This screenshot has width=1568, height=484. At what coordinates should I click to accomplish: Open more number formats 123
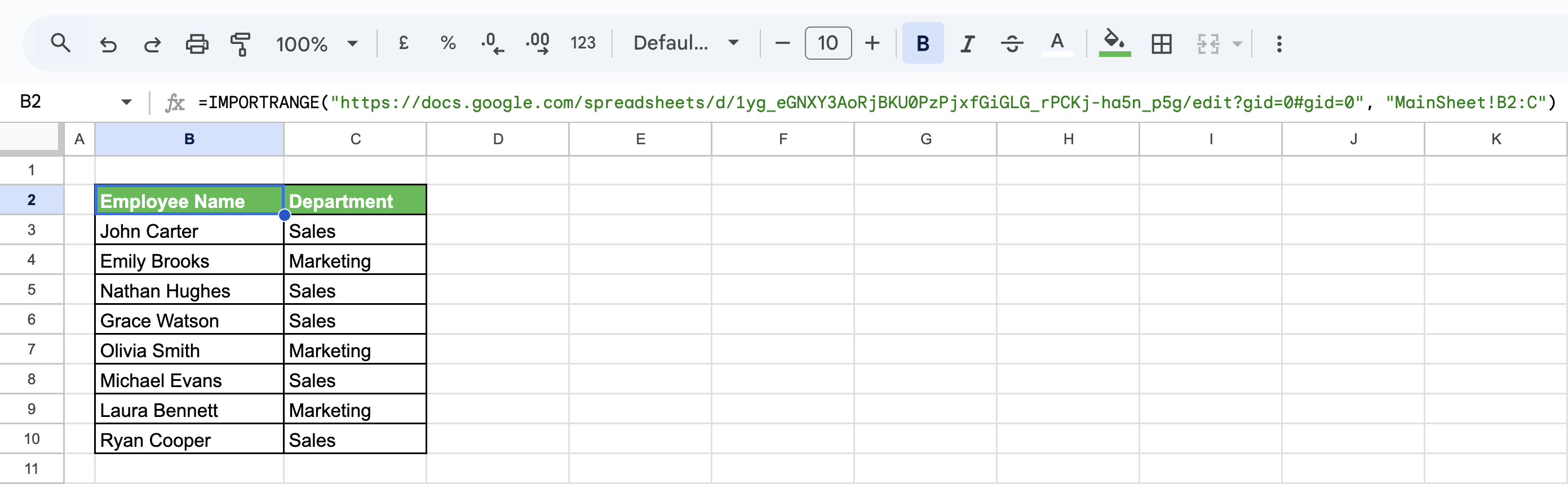(583, 43)
